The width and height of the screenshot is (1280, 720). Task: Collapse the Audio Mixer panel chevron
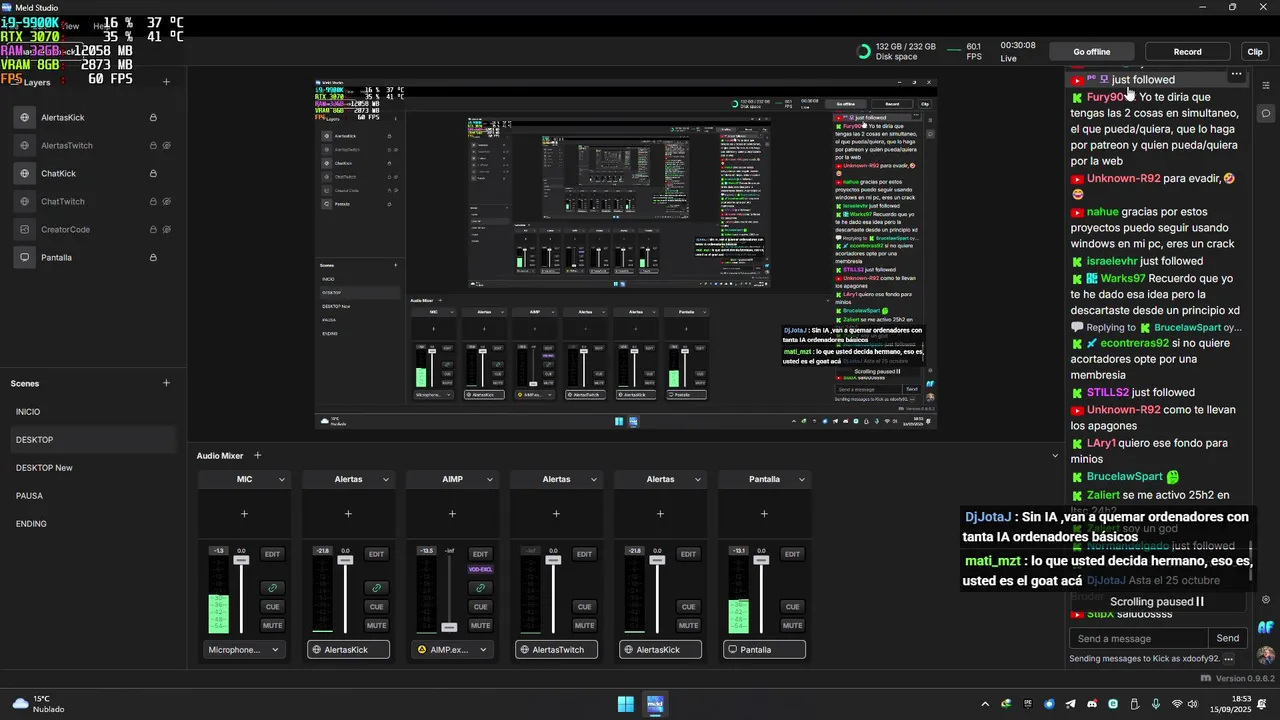coord(1055,456)
